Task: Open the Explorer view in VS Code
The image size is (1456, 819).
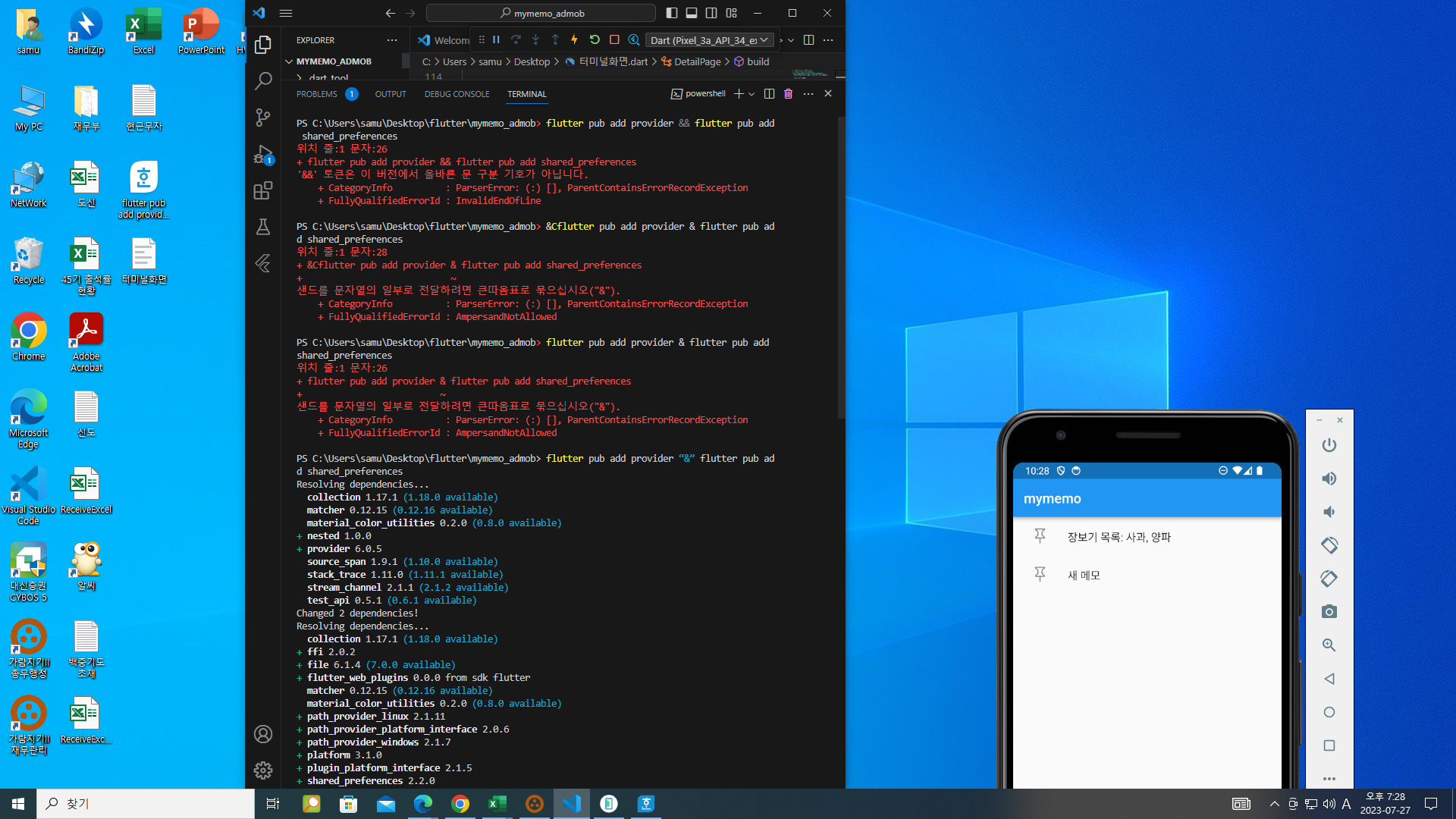Action: pos(263,45)
